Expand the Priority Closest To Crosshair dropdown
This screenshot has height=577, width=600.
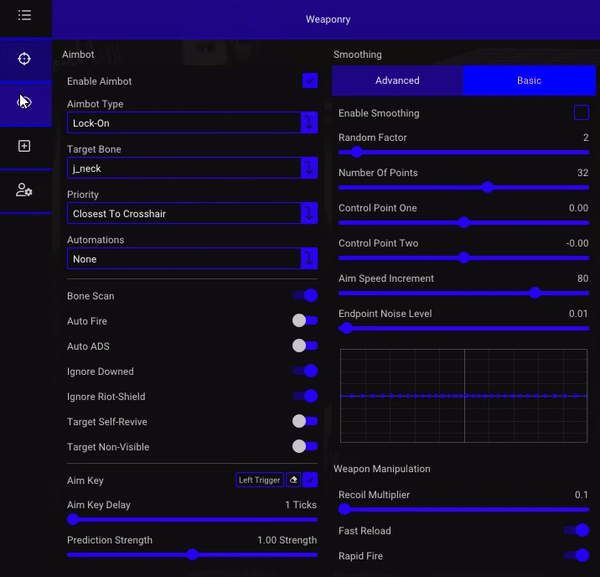[192, 214]
